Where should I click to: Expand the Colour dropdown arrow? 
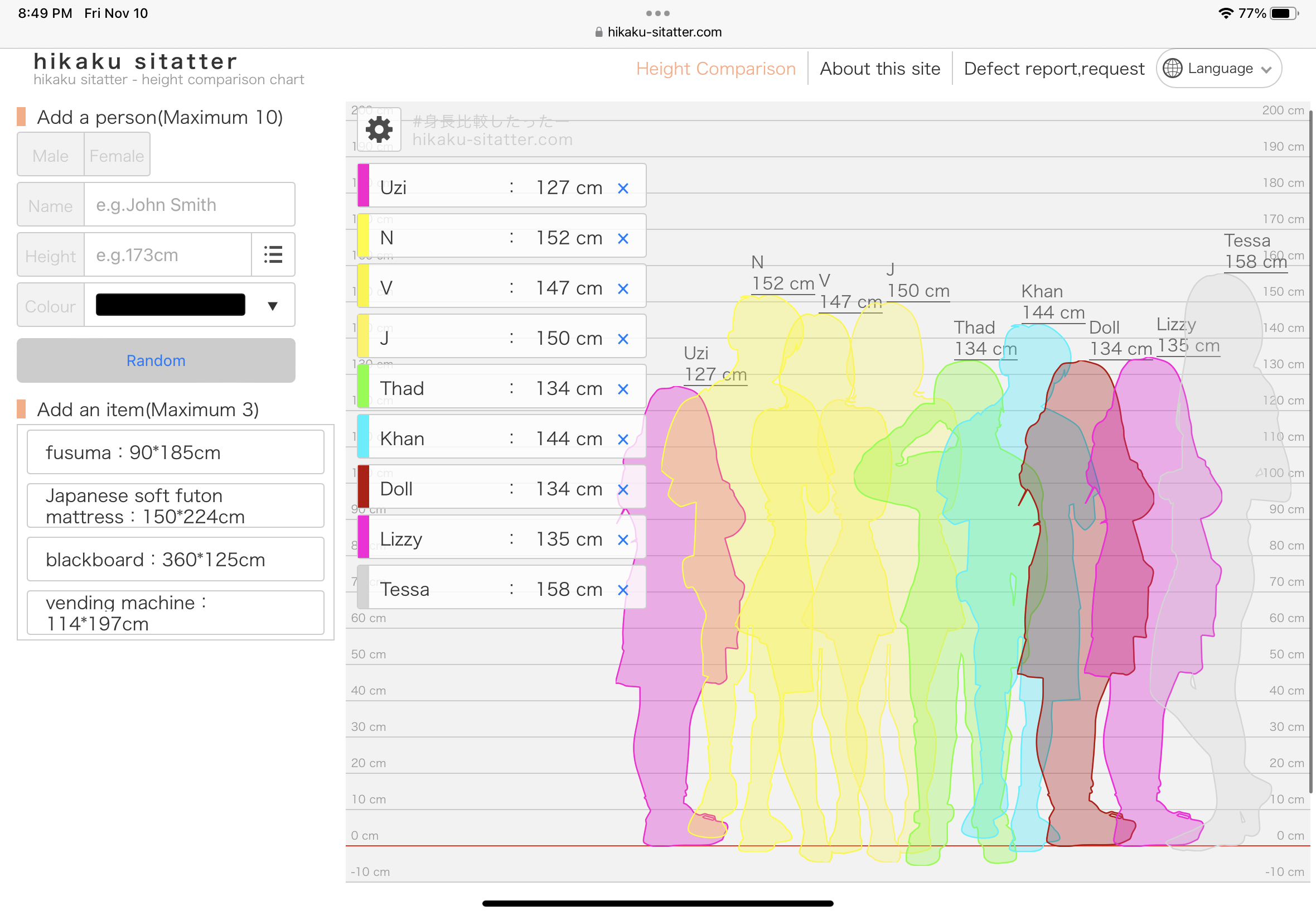pyautogui.click(x=273, y=306)
